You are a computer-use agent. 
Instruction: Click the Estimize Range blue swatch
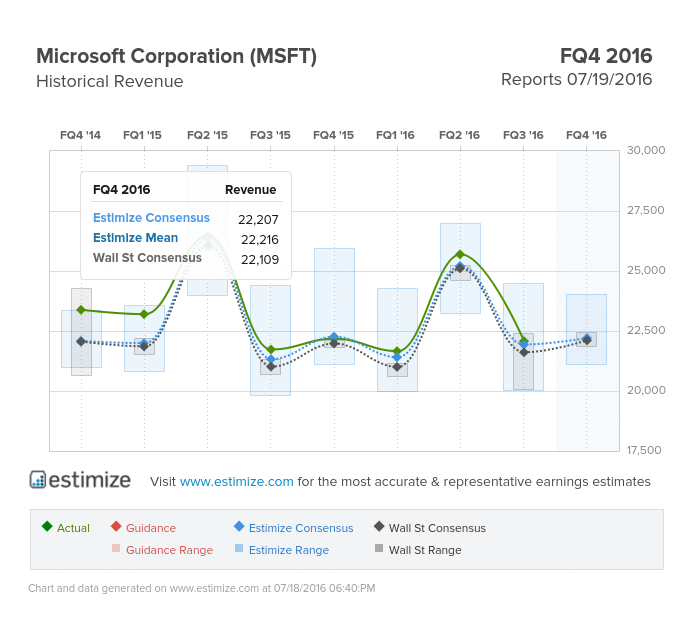(239, 548)
